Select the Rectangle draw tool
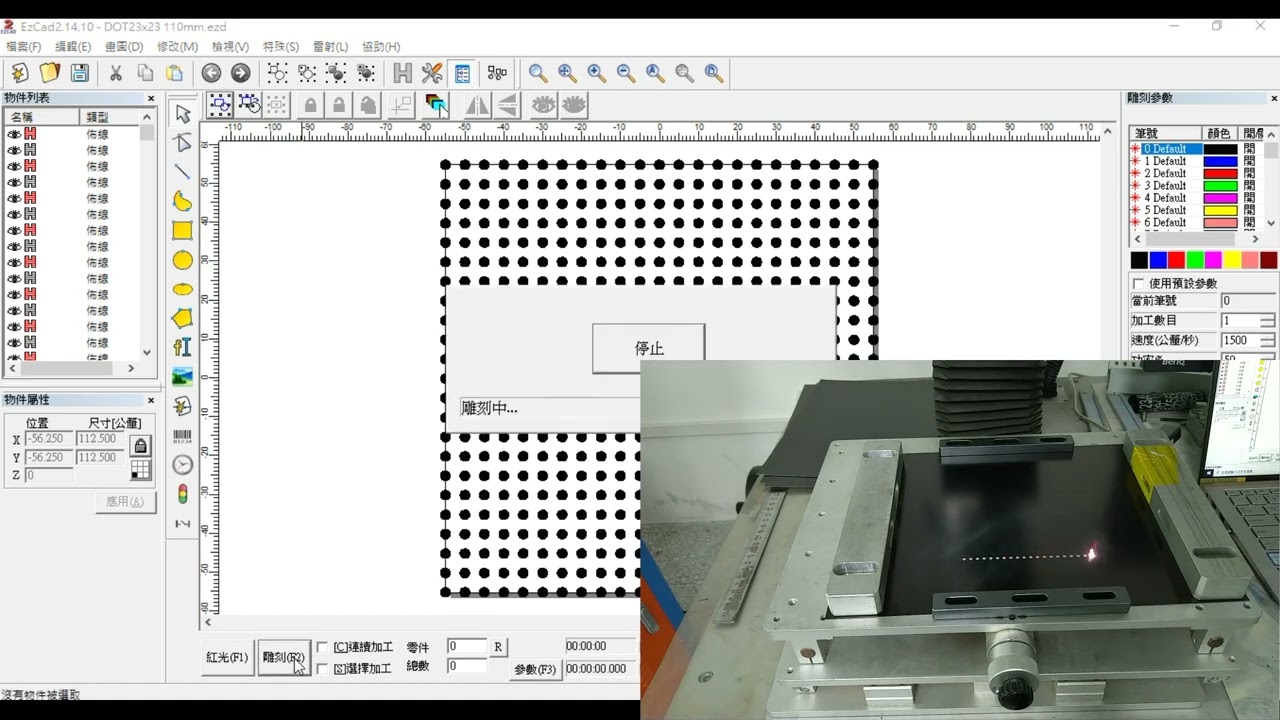 point(182,231)
